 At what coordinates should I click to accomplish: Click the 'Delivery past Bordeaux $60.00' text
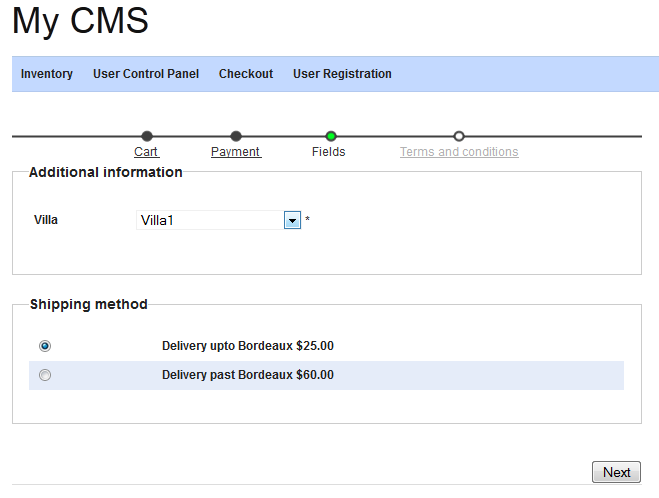(248, 375)
